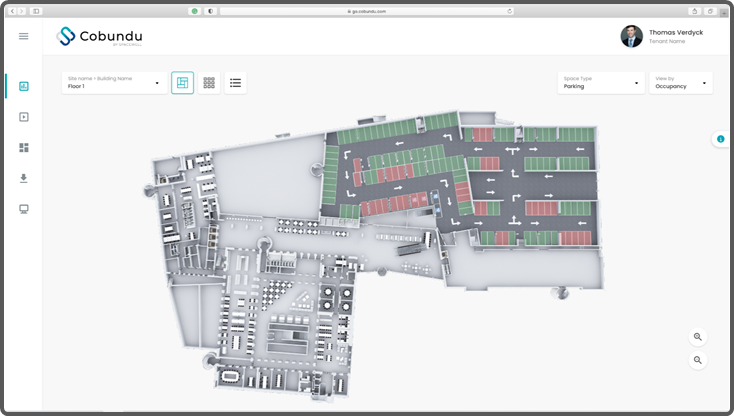The image size is (734, 416).
Task: Select the blue accessible parking spaces
Action: click(436, 203)
